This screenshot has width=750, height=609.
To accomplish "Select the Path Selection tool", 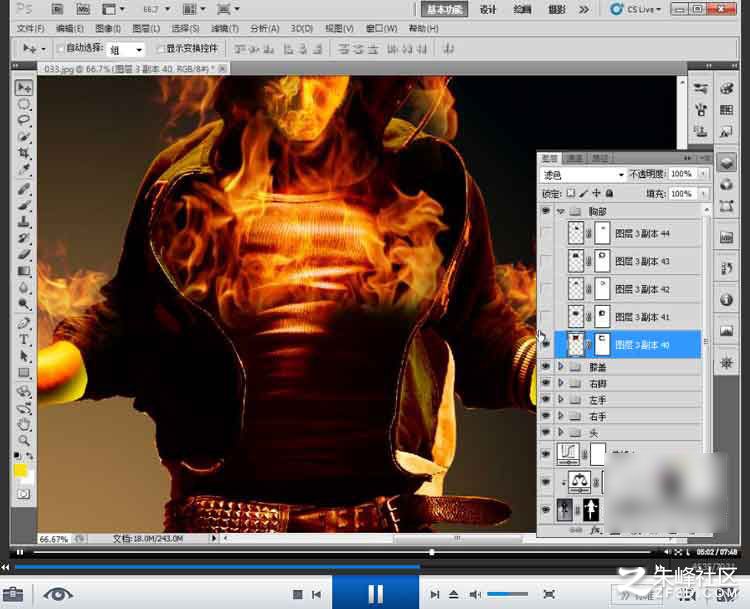I will [x=23, y=356].
